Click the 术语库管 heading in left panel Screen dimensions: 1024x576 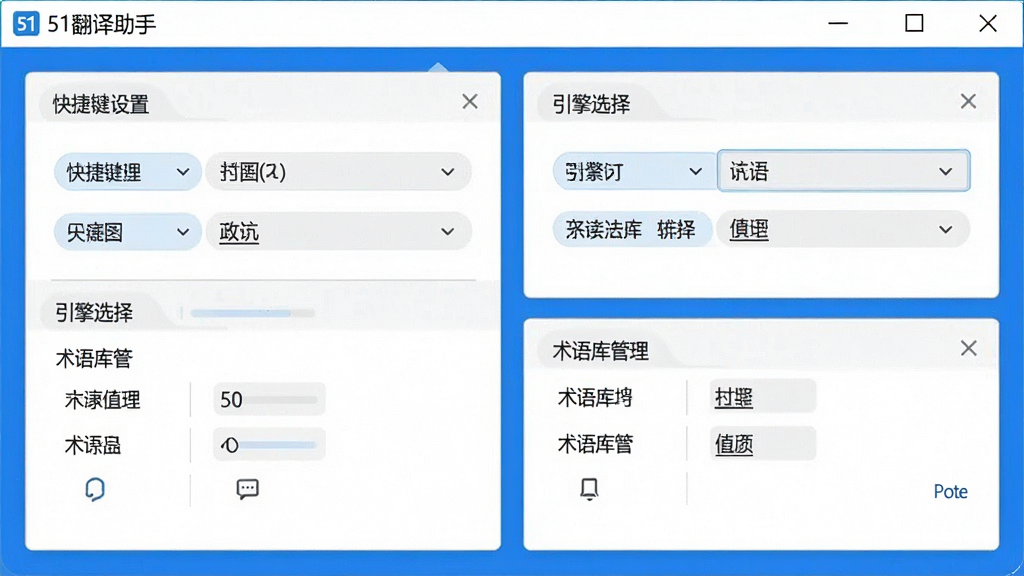click(94, 359)
